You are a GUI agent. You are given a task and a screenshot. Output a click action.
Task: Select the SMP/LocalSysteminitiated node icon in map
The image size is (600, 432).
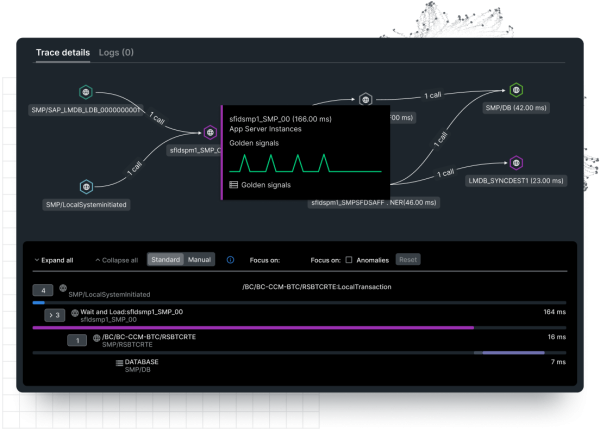pos(87,185)
